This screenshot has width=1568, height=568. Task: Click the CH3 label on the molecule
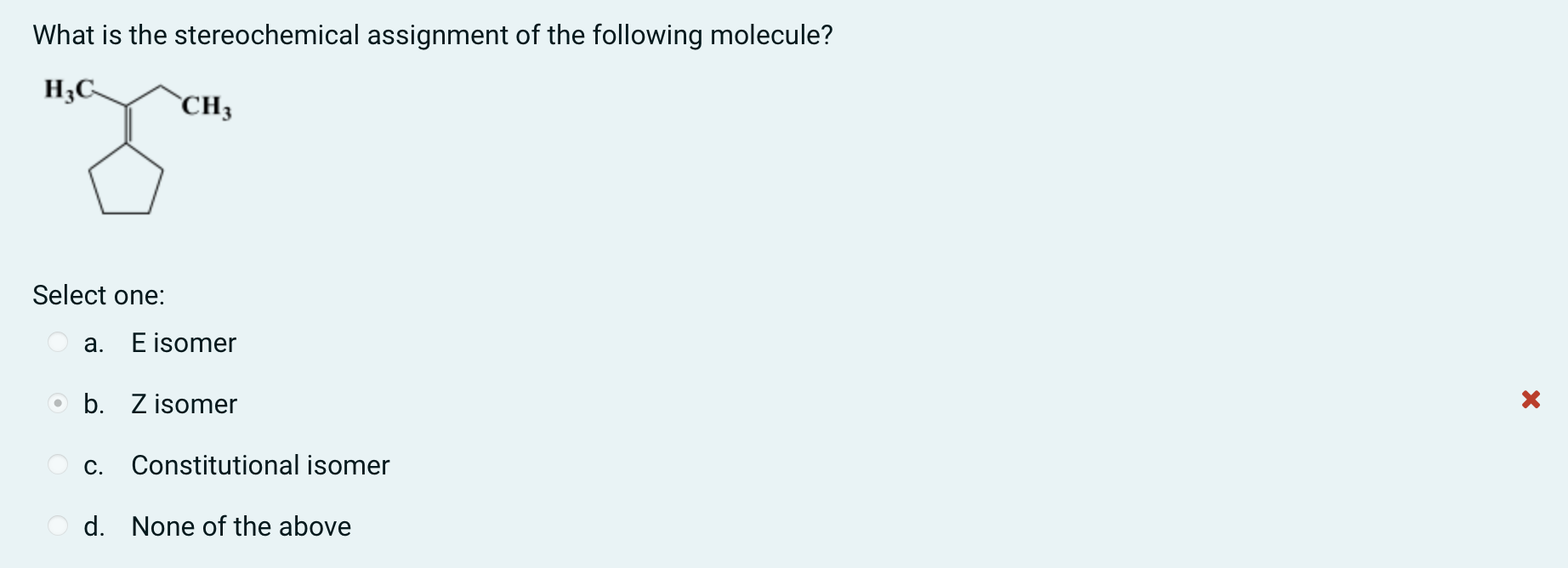207,105
